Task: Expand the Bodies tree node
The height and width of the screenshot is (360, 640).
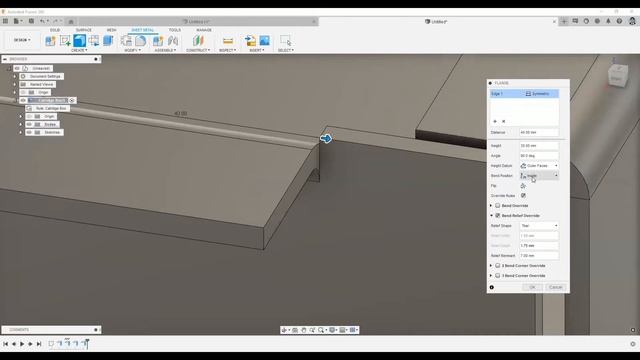Action: click(20, 124)
